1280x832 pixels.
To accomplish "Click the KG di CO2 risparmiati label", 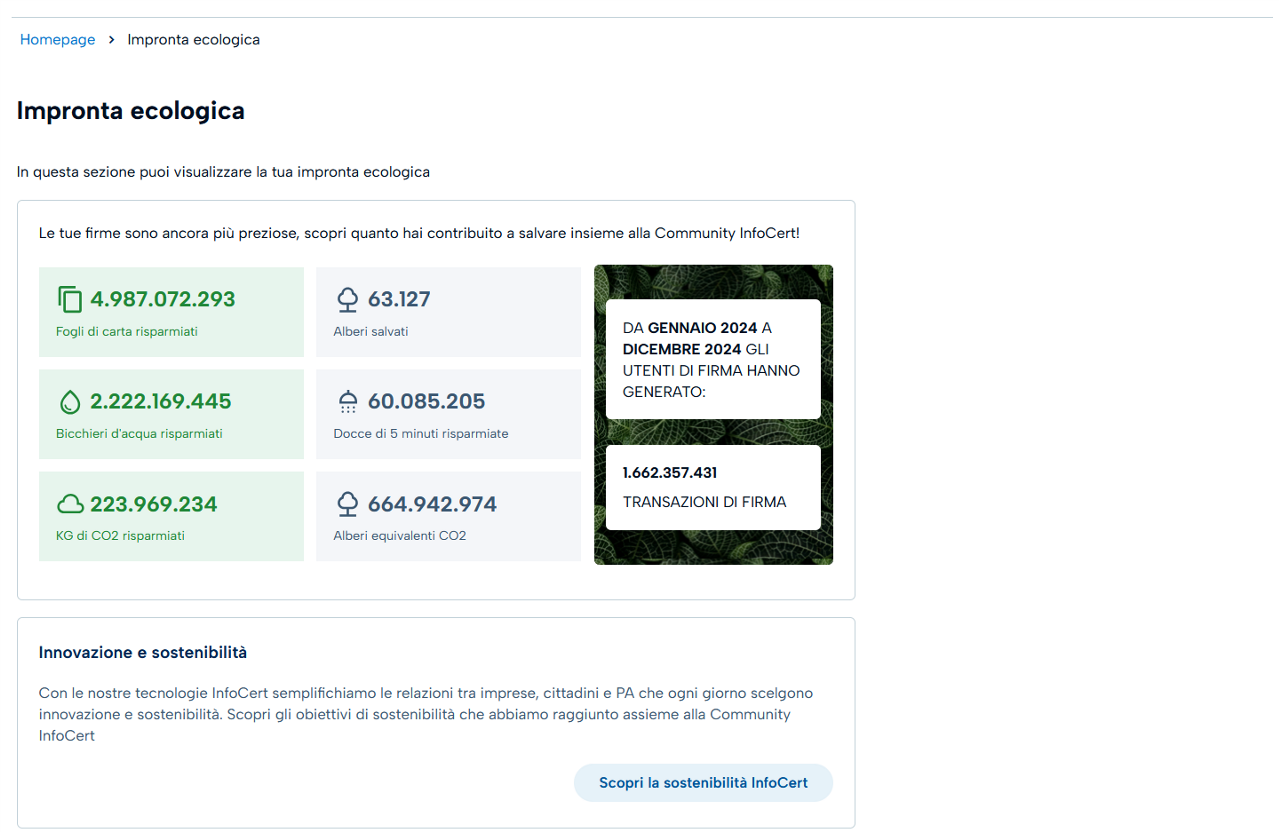I will click(x=120, y=536).
